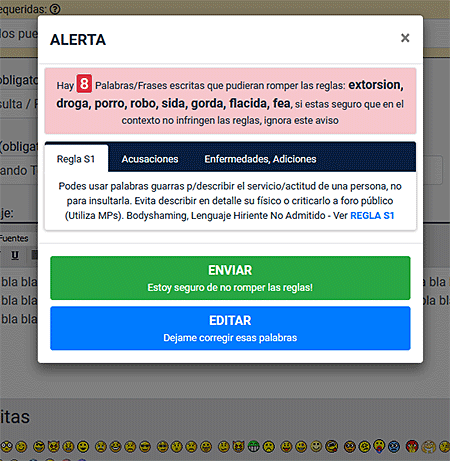Click the pink warning message box
Viewport: 450px width, 461px height.
[230, 101]
